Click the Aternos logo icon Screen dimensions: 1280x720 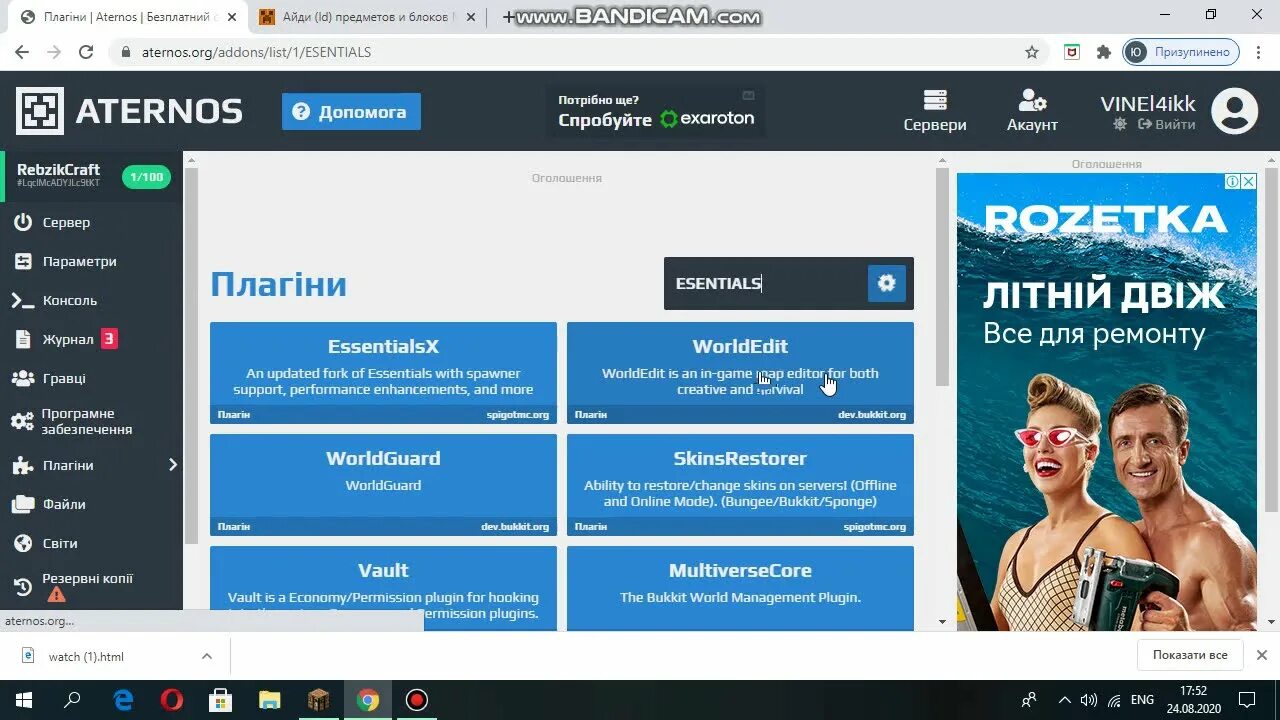pos(39,111)
